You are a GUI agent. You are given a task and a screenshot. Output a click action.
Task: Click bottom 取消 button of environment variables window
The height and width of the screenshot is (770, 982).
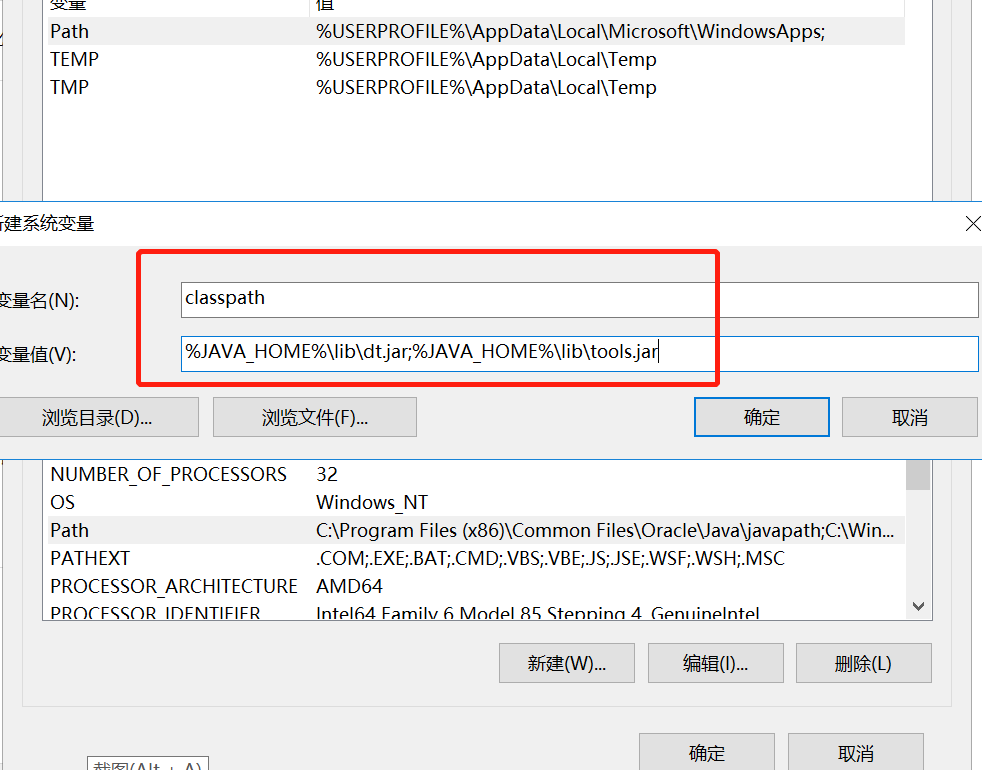point(855,752)
